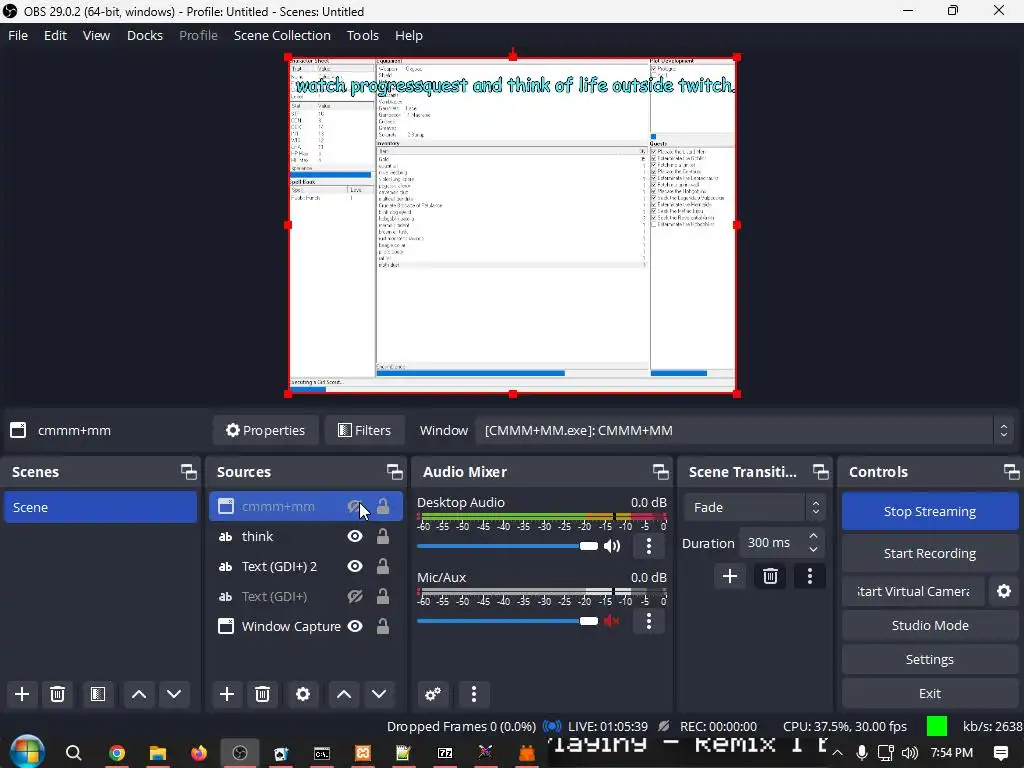The image size is (1024, 768).
Task: Open the Edit menu
Action: [x=55, y=35]
